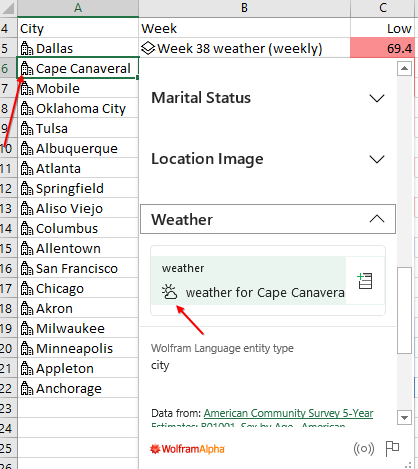Click the stacked-layers icon in Week 38 cell
418x469 pixels.
click(x=148, y=48)
